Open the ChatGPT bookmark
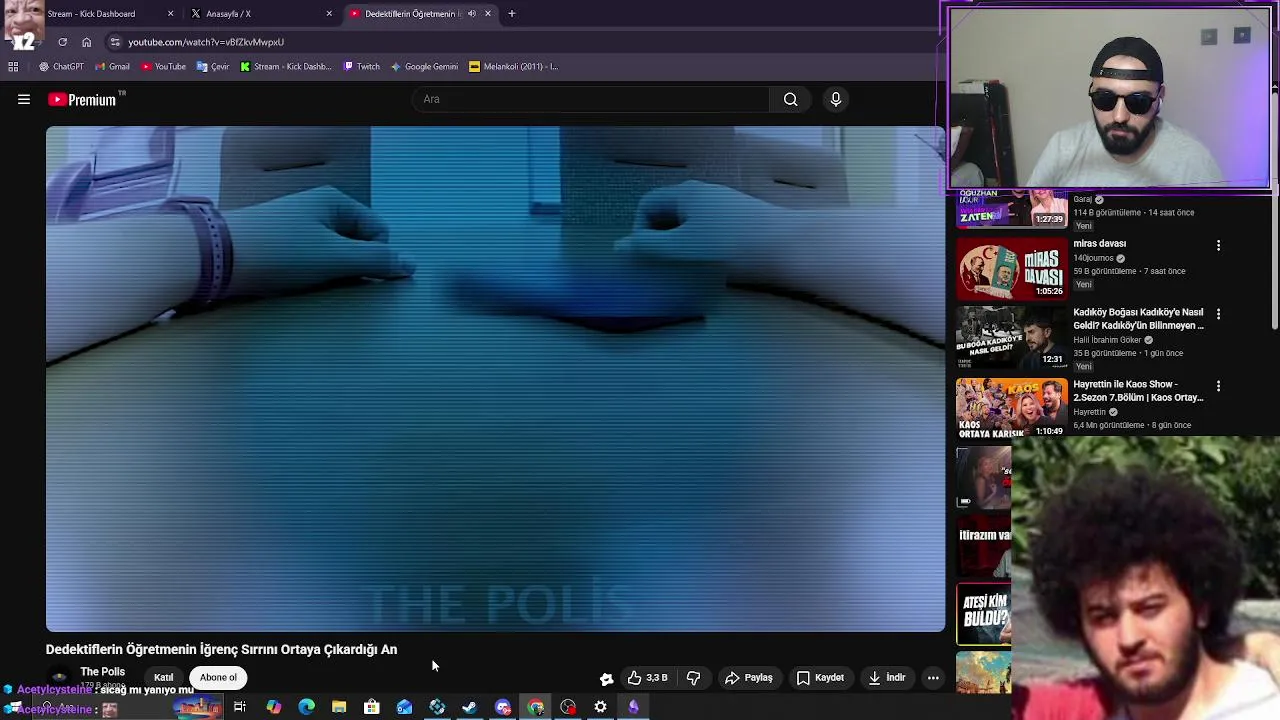The height and width of the screenshot is (720, 1280). [x=61, y=67]
